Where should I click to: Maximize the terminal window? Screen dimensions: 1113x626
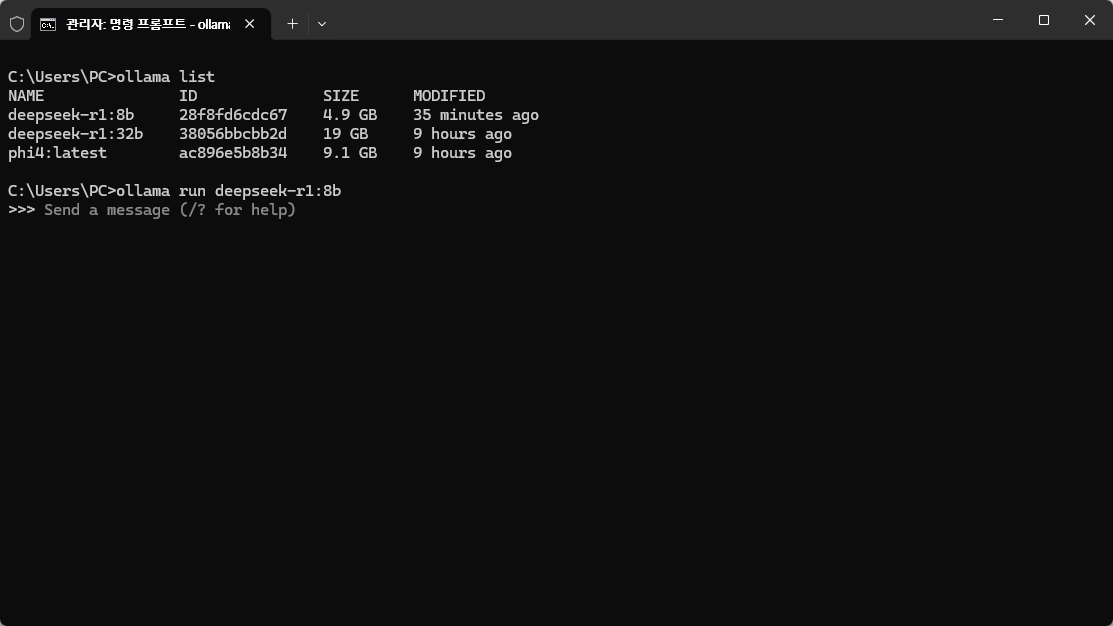(x=1043, y=20)
